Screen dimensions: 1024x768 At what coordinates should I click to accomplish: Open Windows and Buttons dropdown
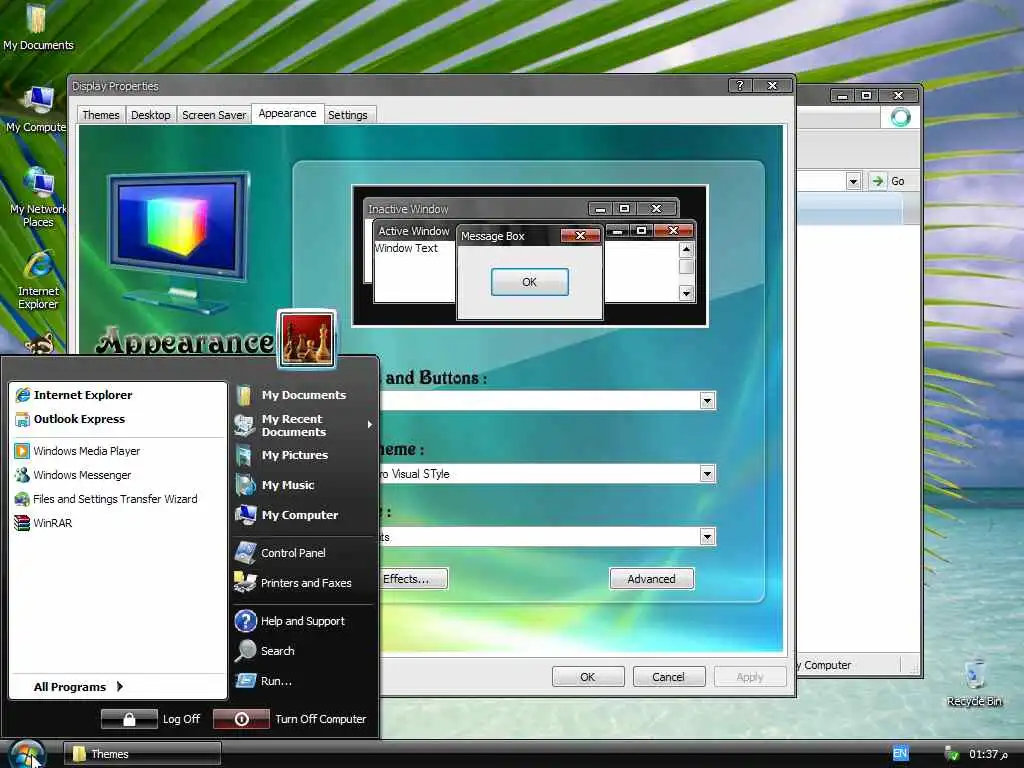pos(707,400)
